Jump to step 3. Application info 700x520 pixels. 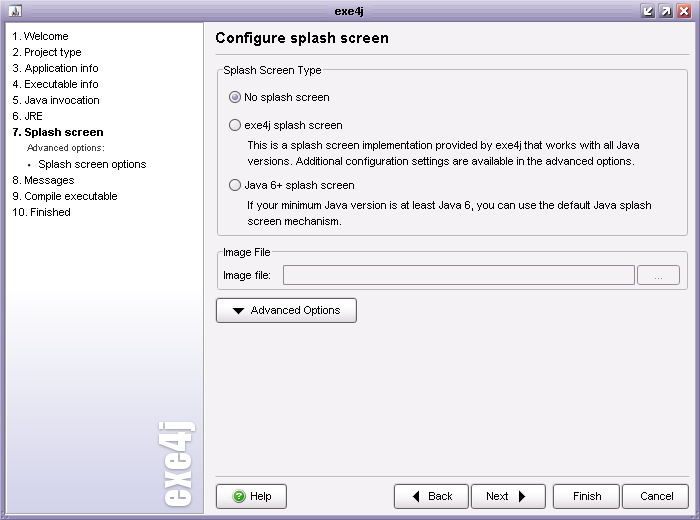pos(55,68)
